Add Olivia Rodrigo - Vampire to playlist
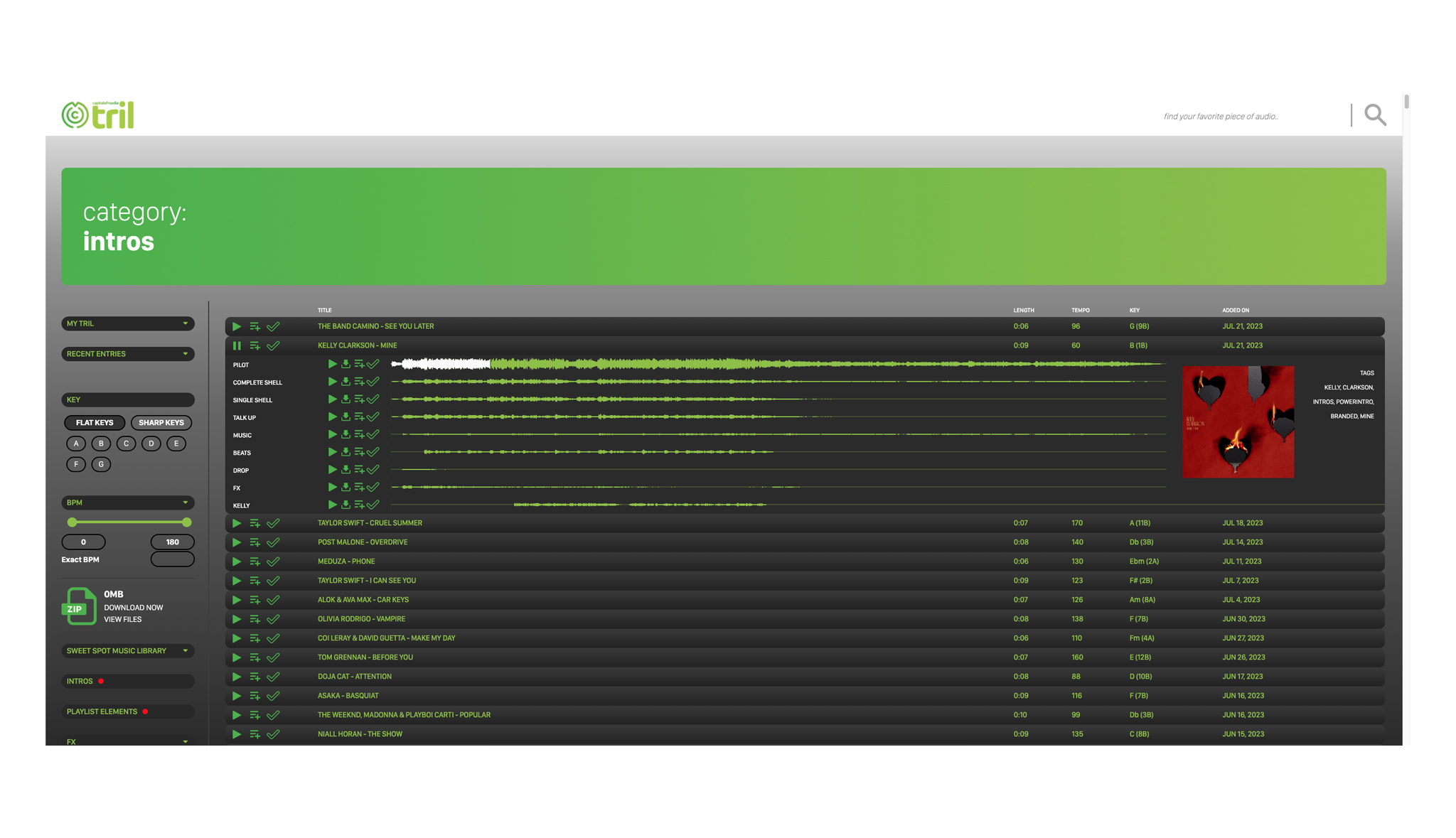 click(x=255, y=619)
